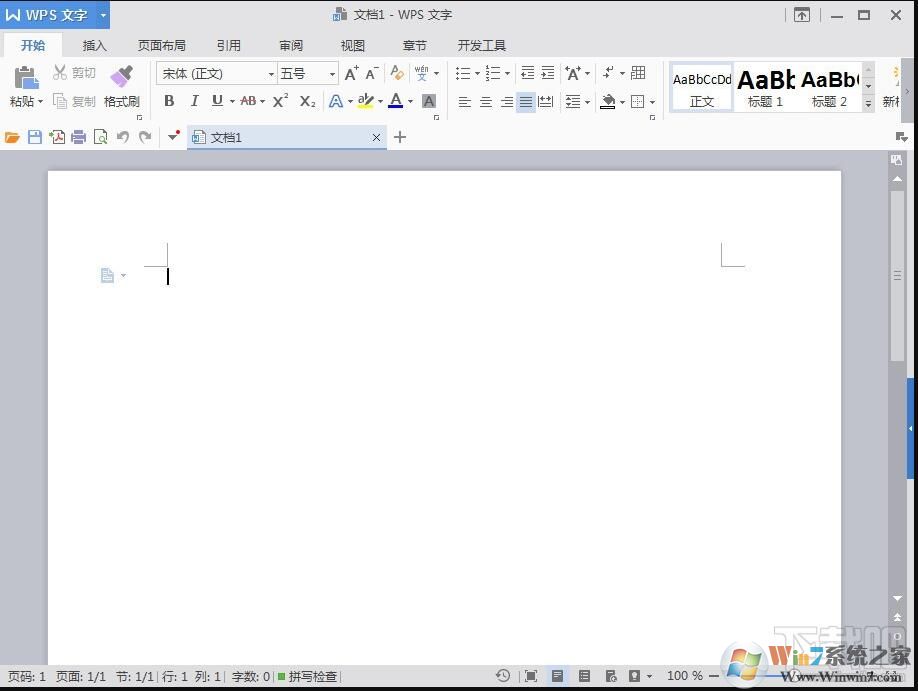
Task: Apply bold formatting with the B icon
Action: 169,101
